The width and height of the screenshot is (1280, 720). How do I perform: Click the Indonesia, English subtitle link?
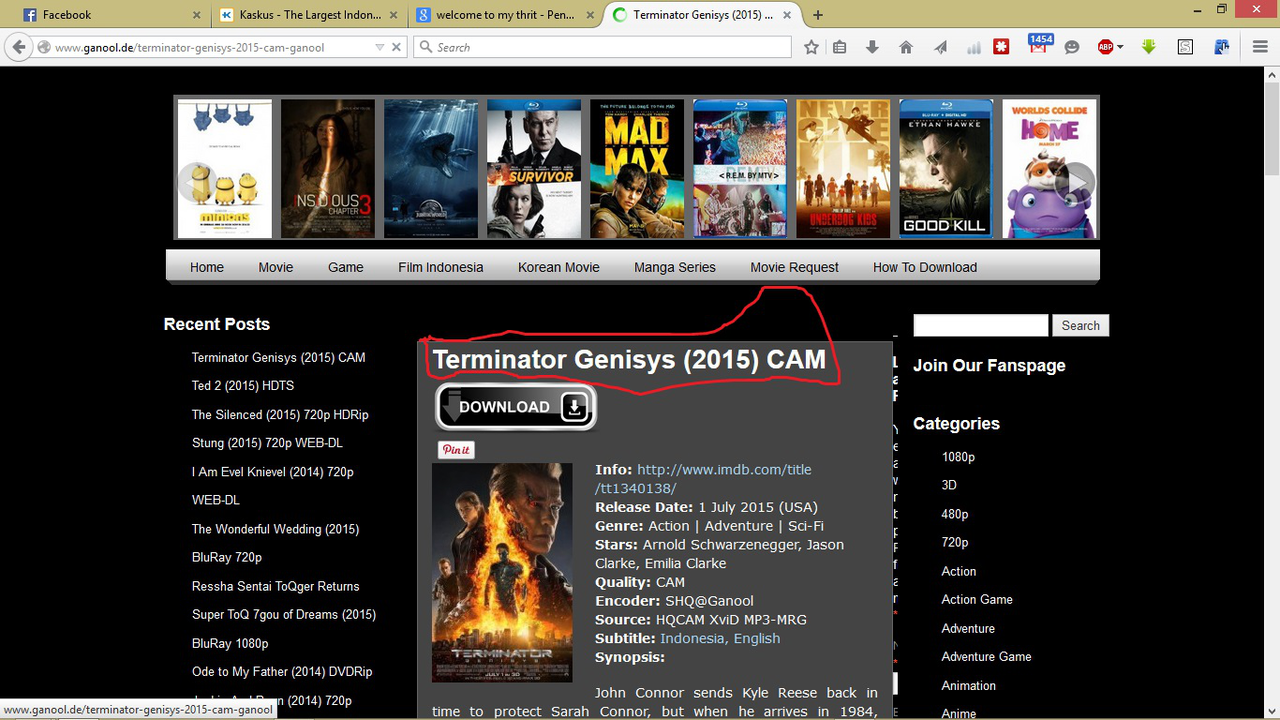[720, 638]
